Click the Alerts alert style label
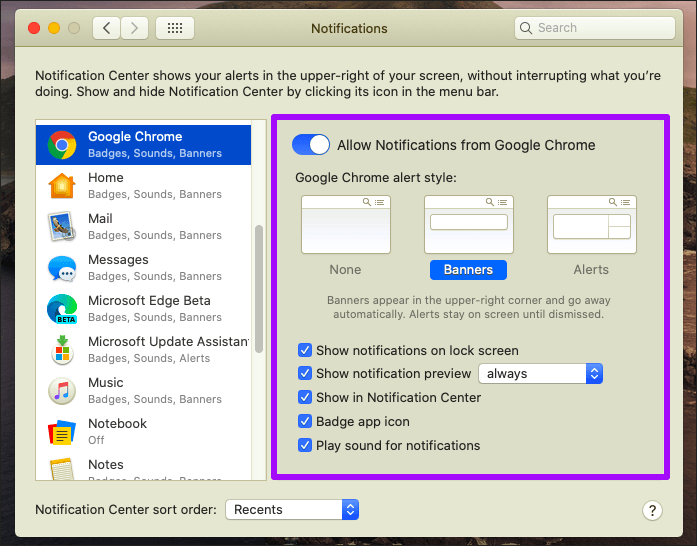Image resolution: width=697 pixels, height=546 pixels. click(x=591, y=269)
